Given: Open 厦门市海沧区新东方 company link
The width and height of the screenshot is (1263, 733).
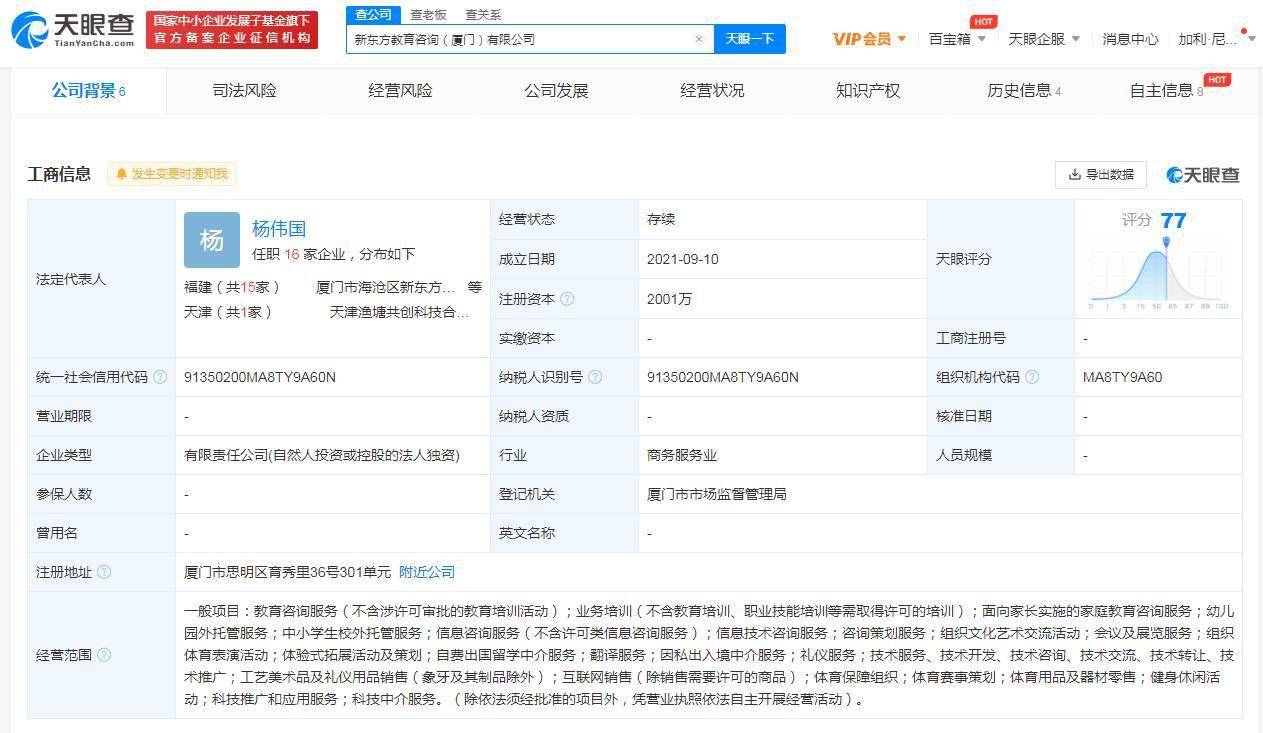Looking at the screenshot, I should pyautogui.click(x=385, y=287).
